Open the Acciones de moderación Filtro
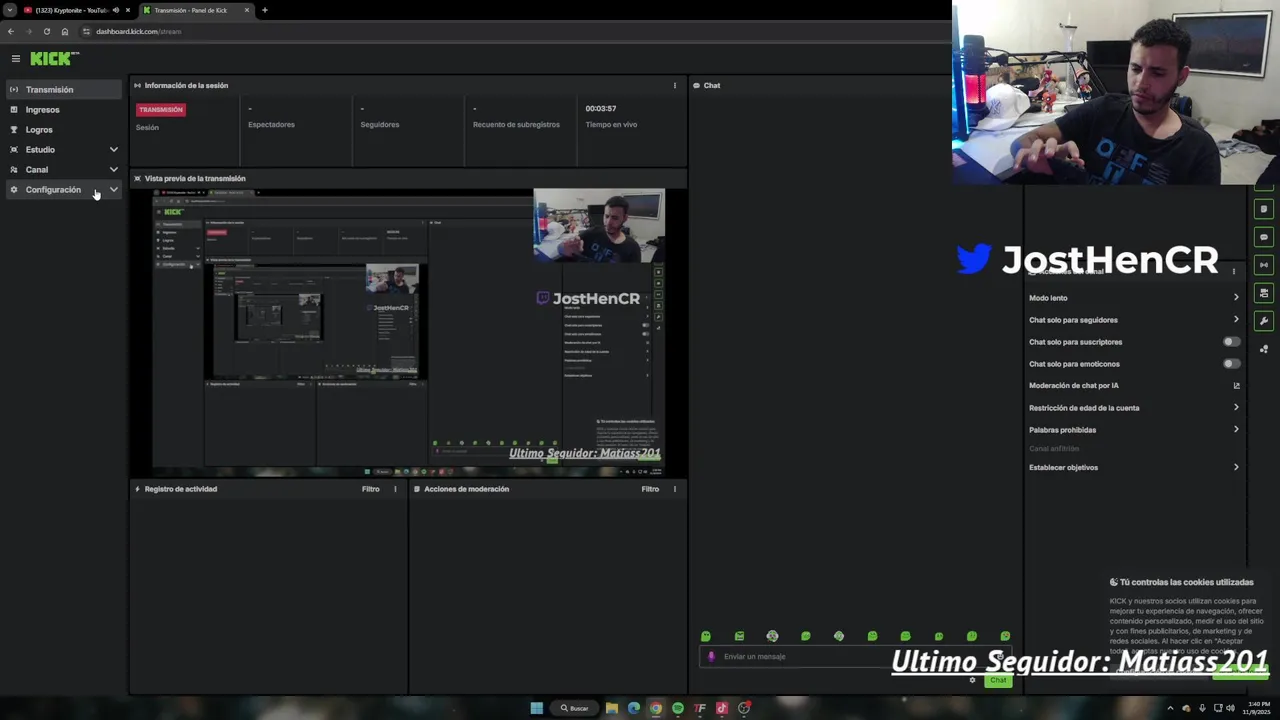 pos(650,489)
